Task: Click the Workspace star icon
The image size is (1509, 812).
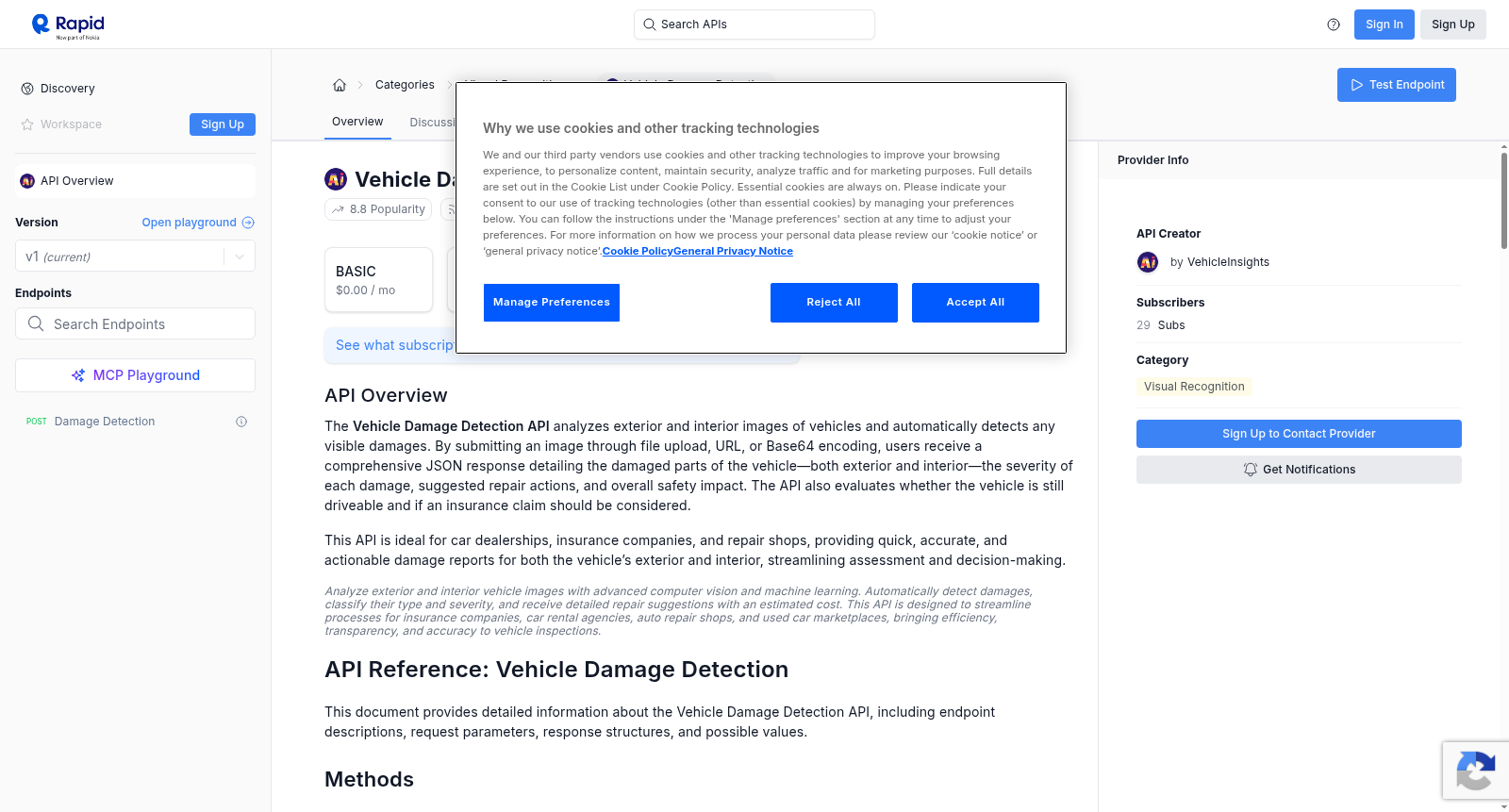Action: pyautogui.click(x=27, y=124)
